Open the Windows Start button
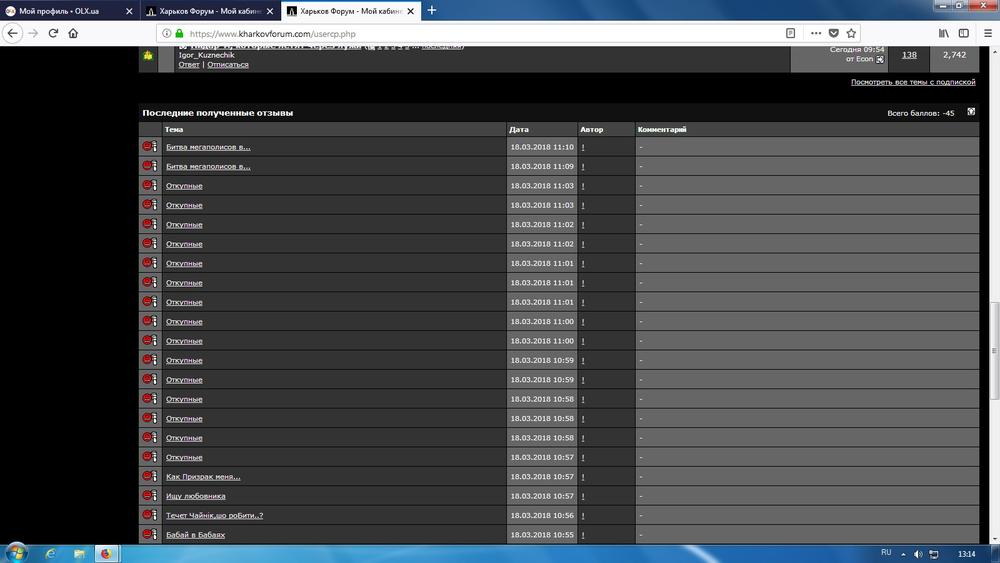This screenshot has width=1000, height=563. coord(16,553)
